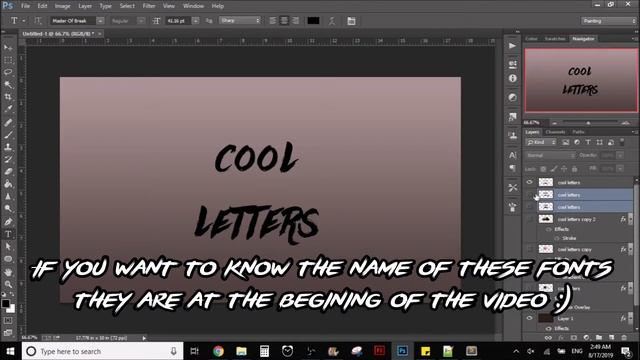Toggle the layer filter on/off switch
Screen dimensions: 640x360
(622, 142)
